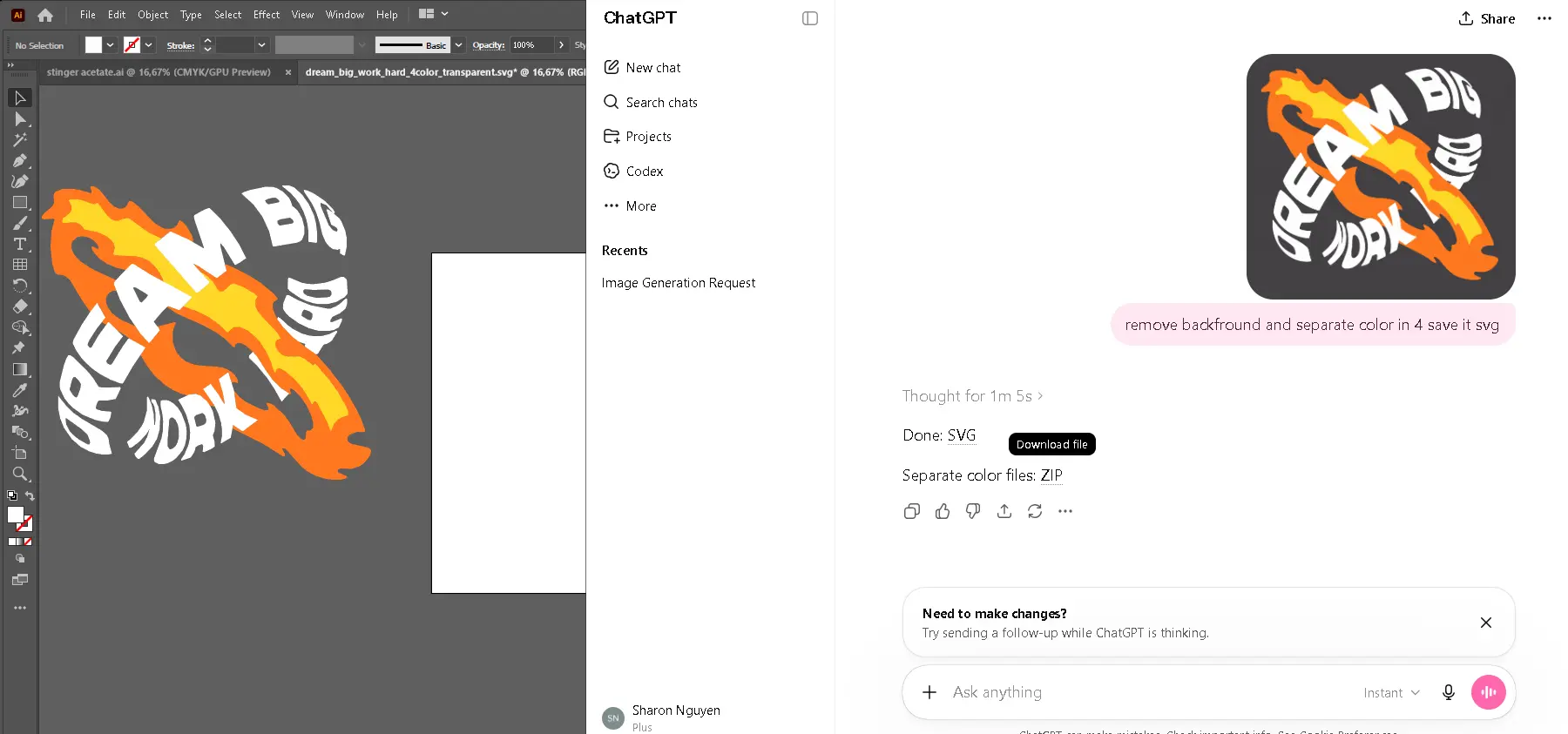This screenshot has width=1568, height=734.
Task: Give thumbs down to the response
Action: (973, 511)
